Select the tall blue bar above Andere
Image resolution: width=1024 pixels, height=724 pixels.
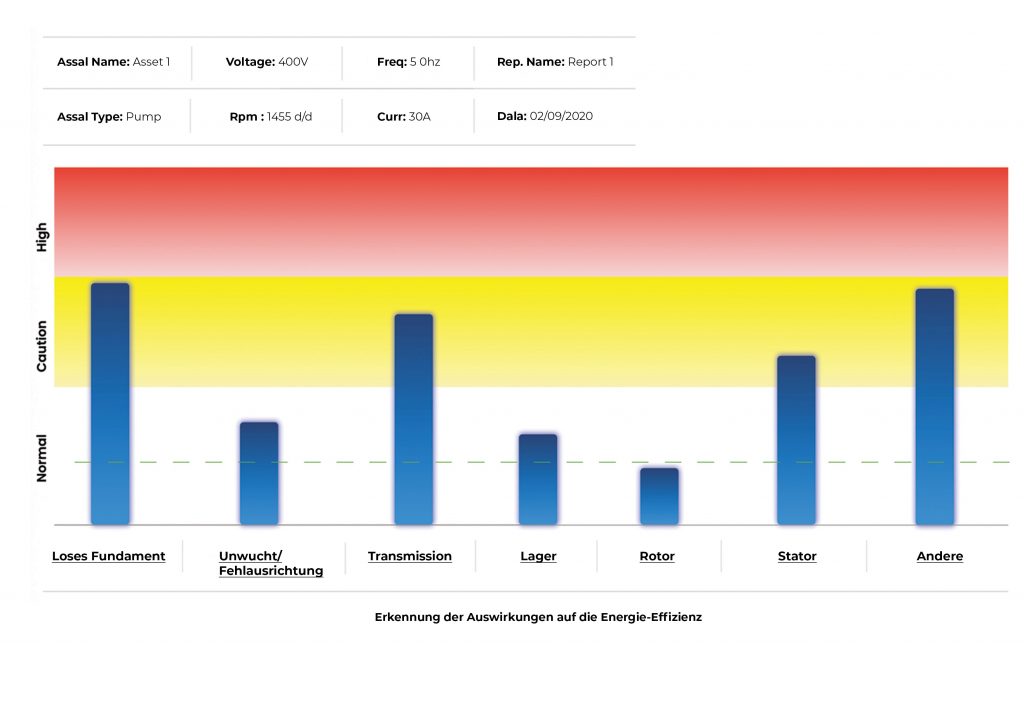point(935,406)
